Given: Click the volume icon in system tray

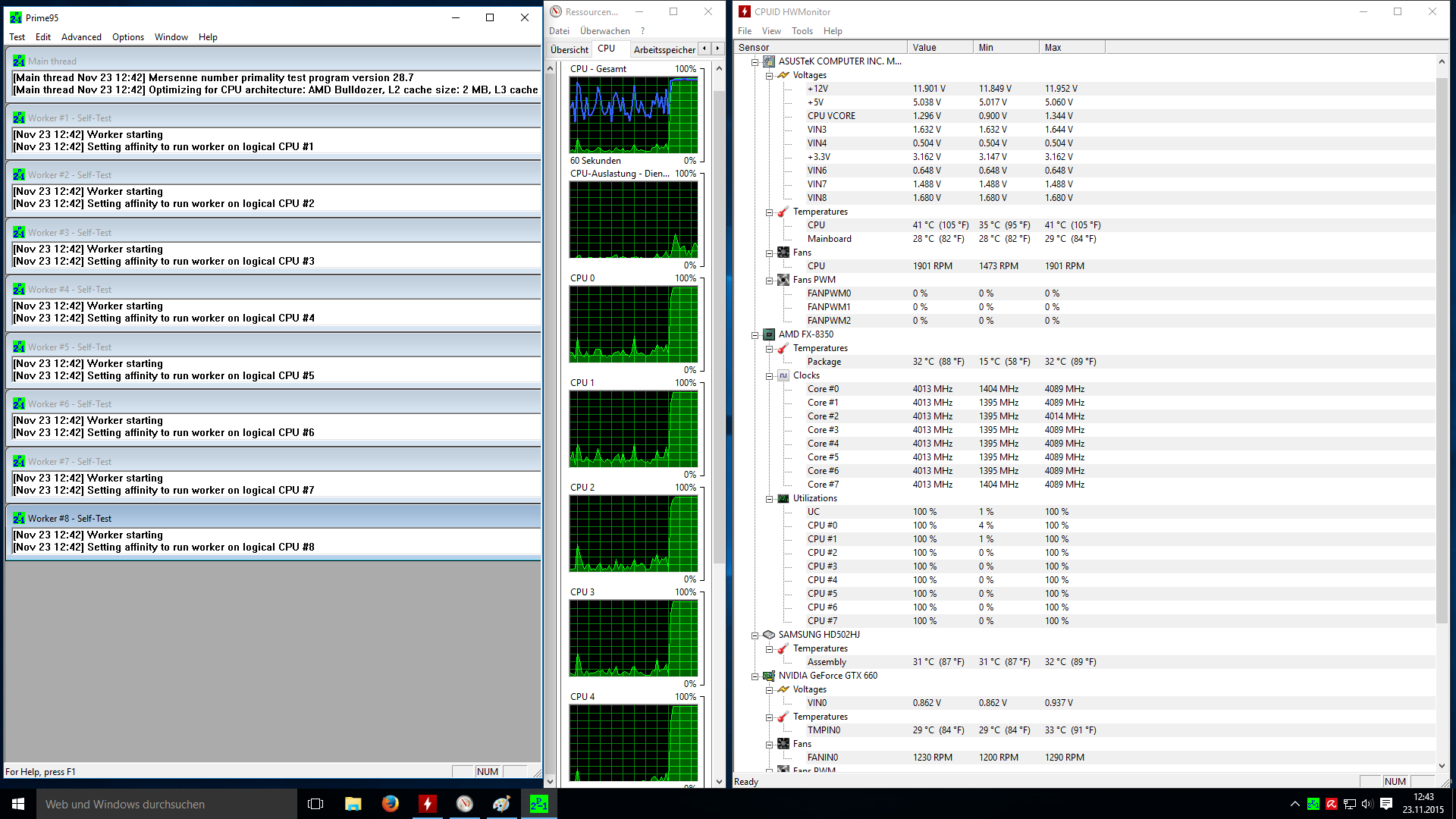Looking at the screenshot, I should (x=1367, y=804).
